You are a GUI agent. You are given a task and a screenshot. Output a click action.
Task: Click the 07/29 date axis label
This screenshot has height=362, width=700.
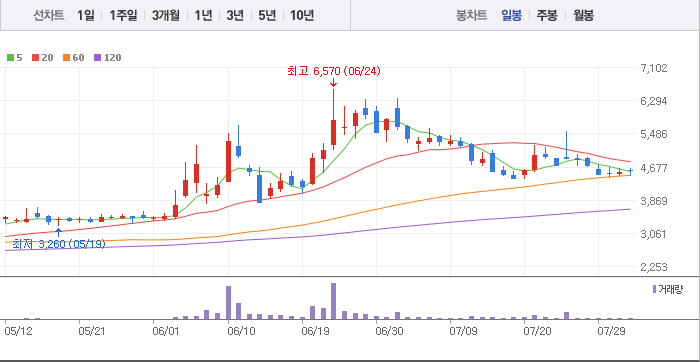612,331
